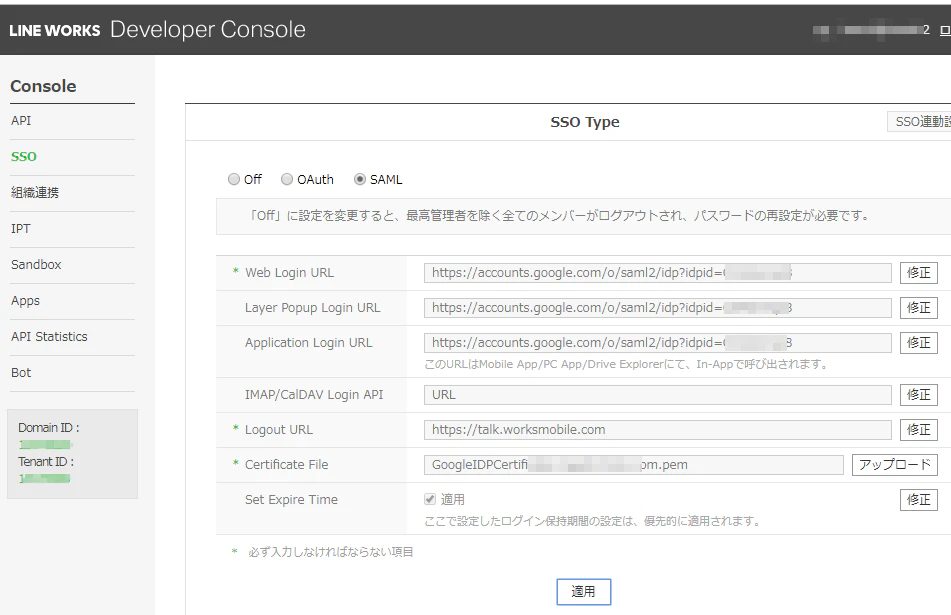Click the Certificate File name field
The image size is (951, 615).
point(634,465)
